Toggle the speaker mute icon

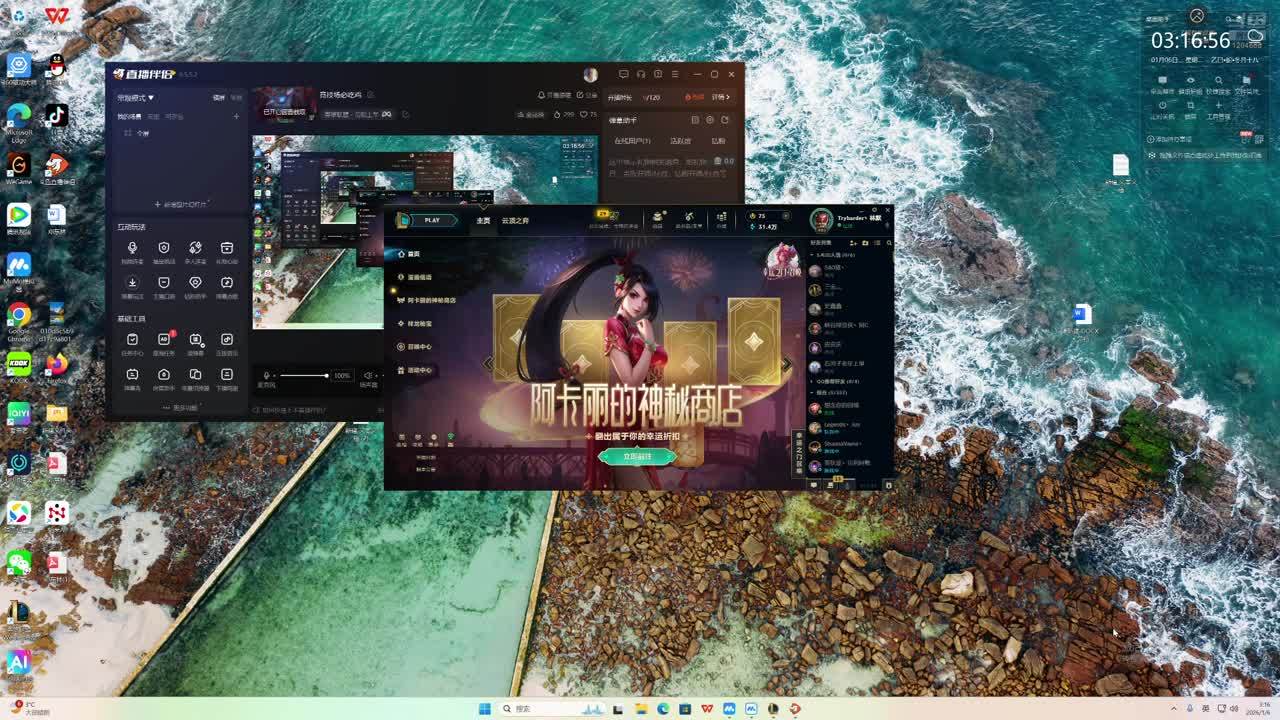pos(368,376)
